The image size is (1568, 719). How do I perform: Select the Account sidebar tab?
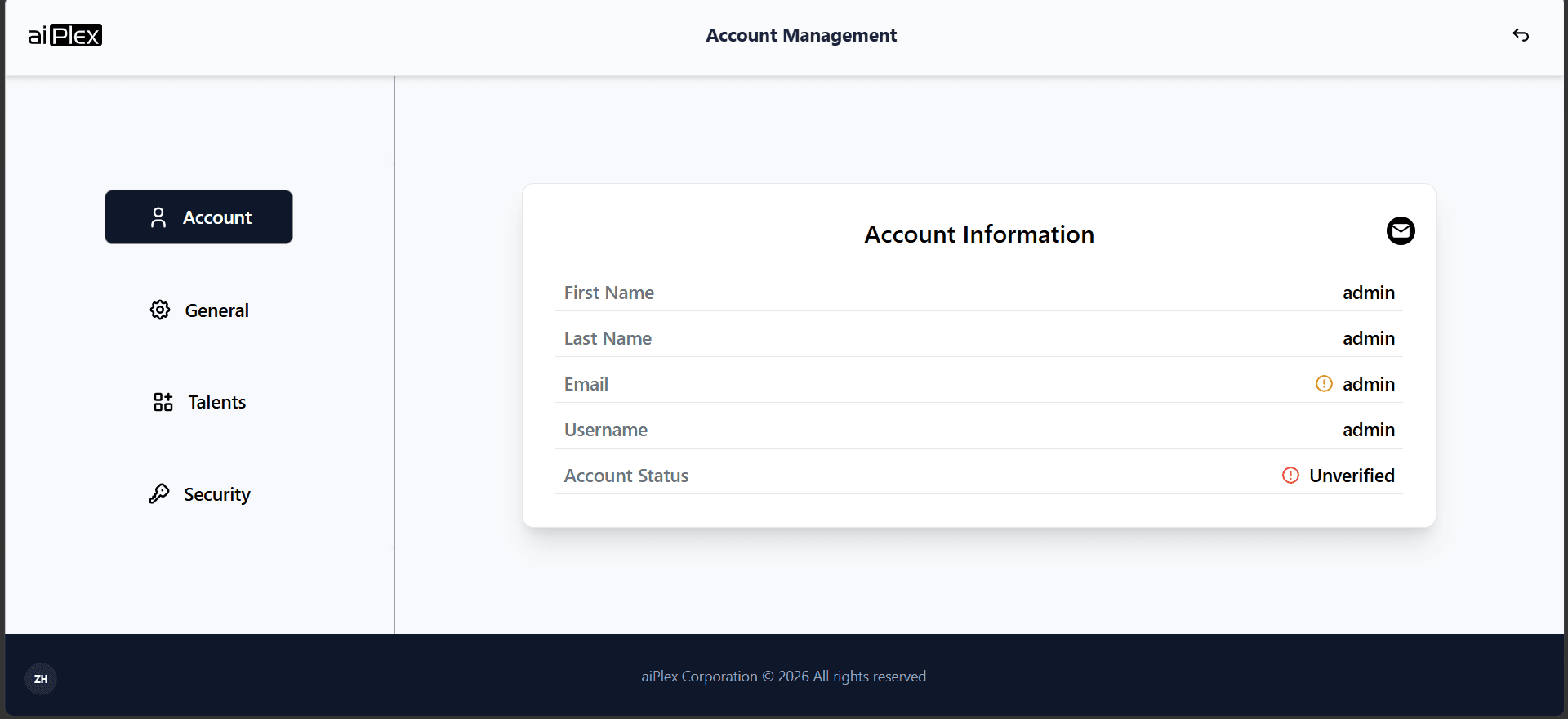[x=198, y=217]
